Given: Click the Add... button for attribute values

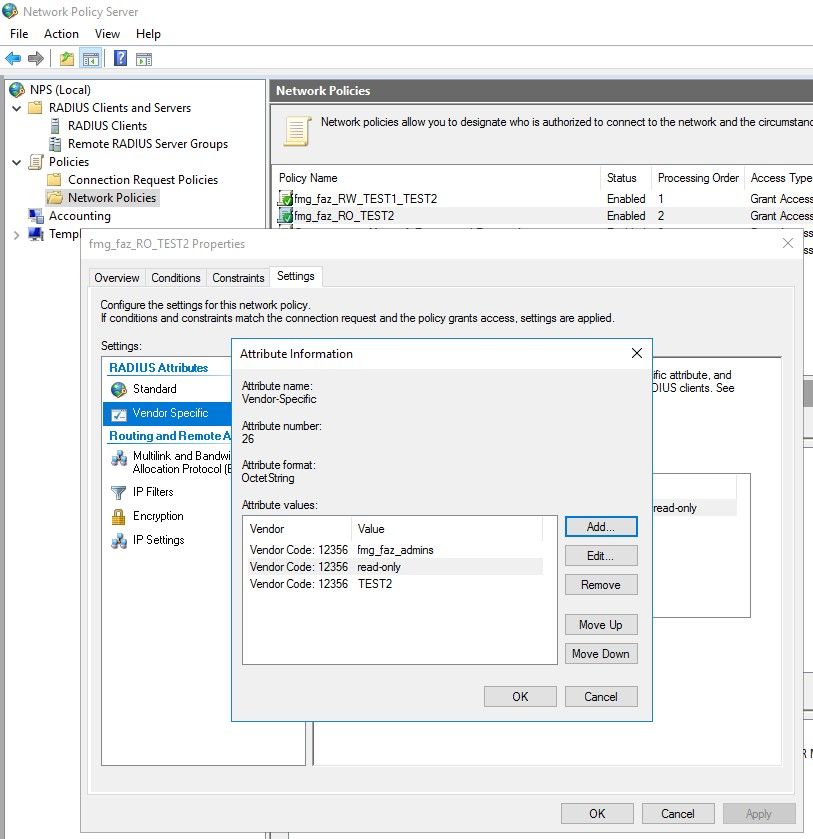Looking at the screenshot, I should (x=600, y=526).
